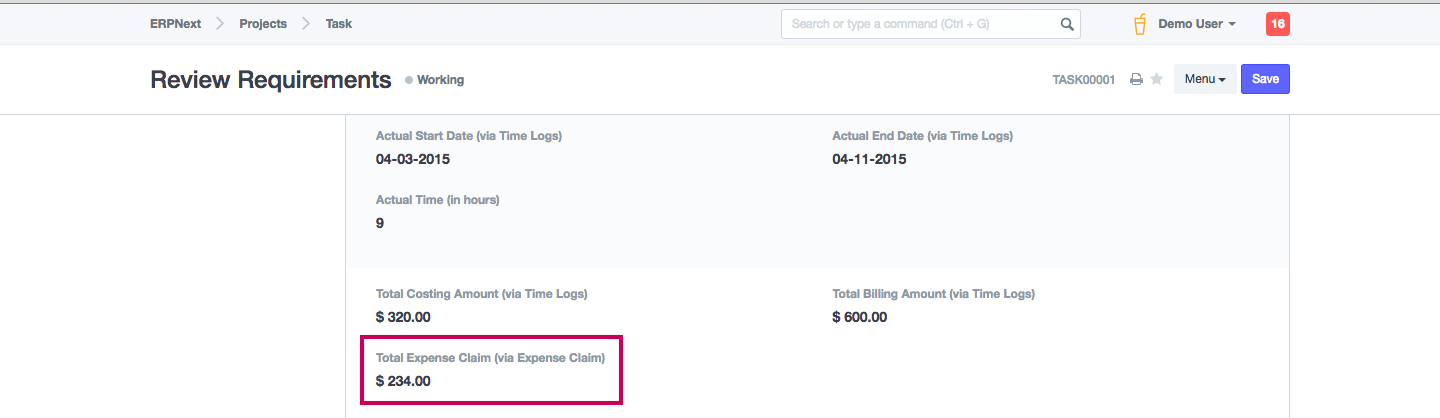Viewport: 1440px width, 418px height.
Task: Go to the ERPNext breadcrumb home
Action: [175, 24]
